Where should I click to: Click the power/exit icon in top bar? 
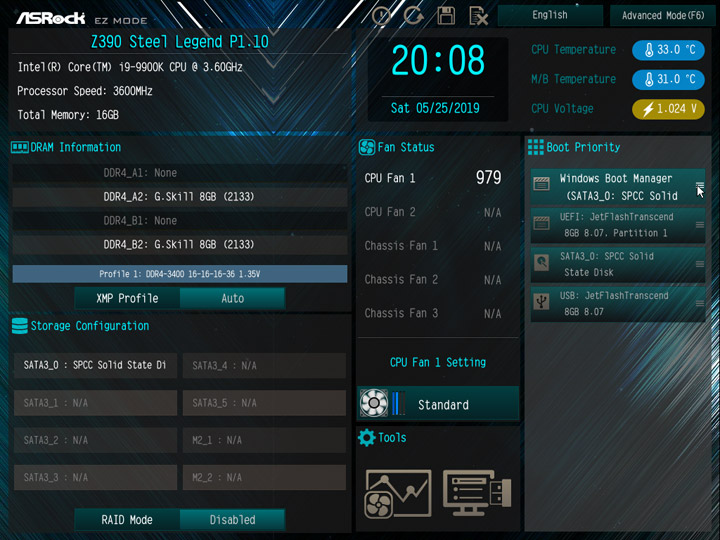click(x=381, y=16)
